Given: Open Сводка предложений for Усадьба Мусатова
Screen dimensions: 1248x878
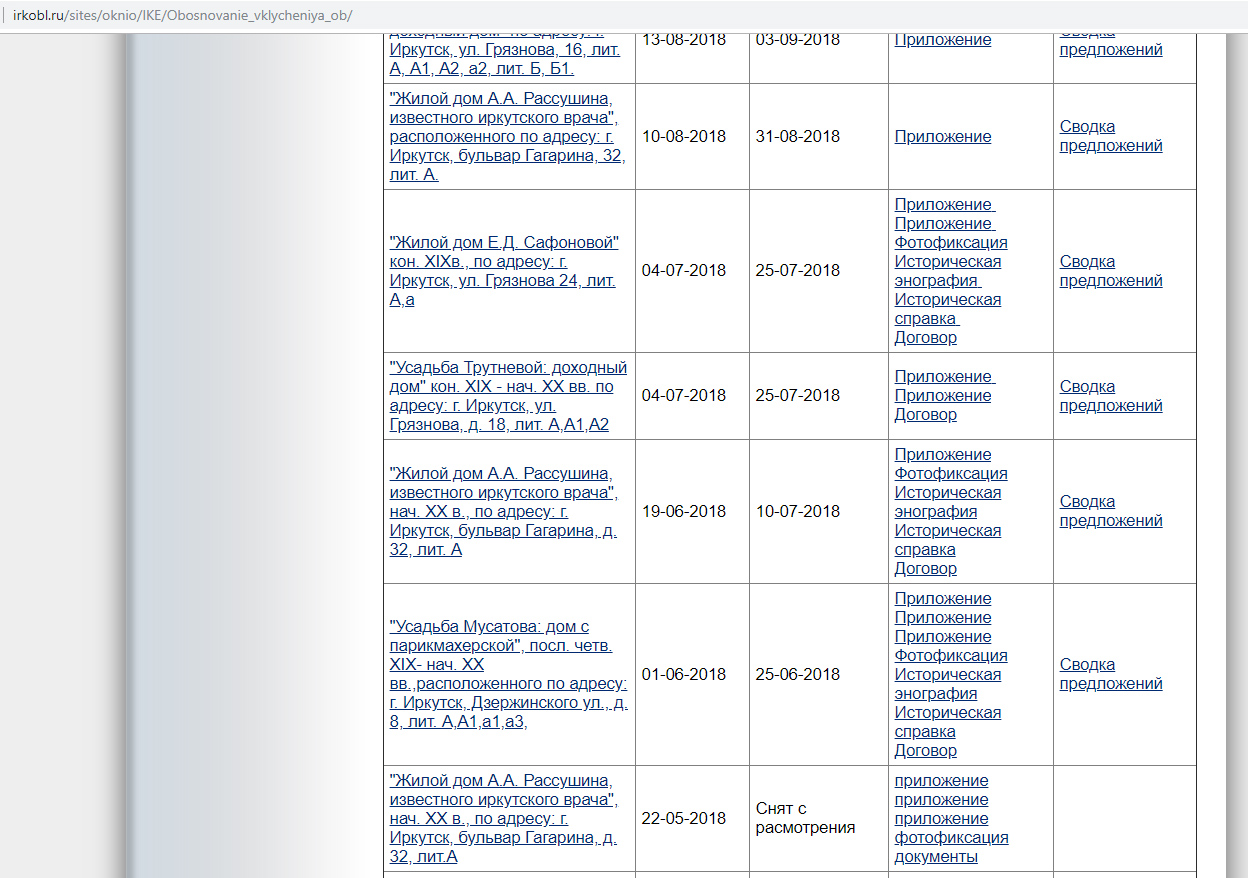Looking at the screenshot, I should tap(1110, 674).
